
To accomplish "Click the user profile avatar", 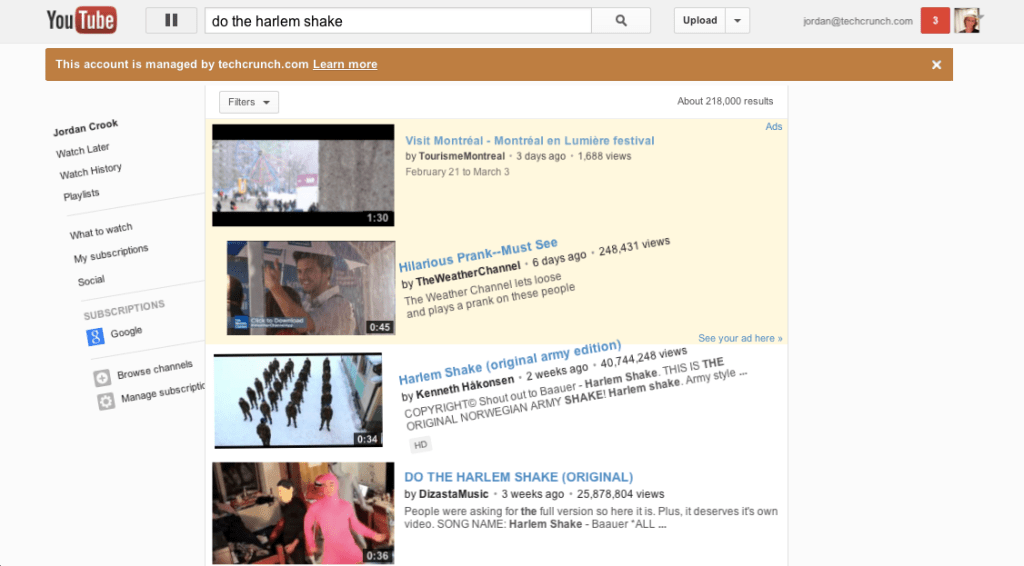I will coord(968,20).
